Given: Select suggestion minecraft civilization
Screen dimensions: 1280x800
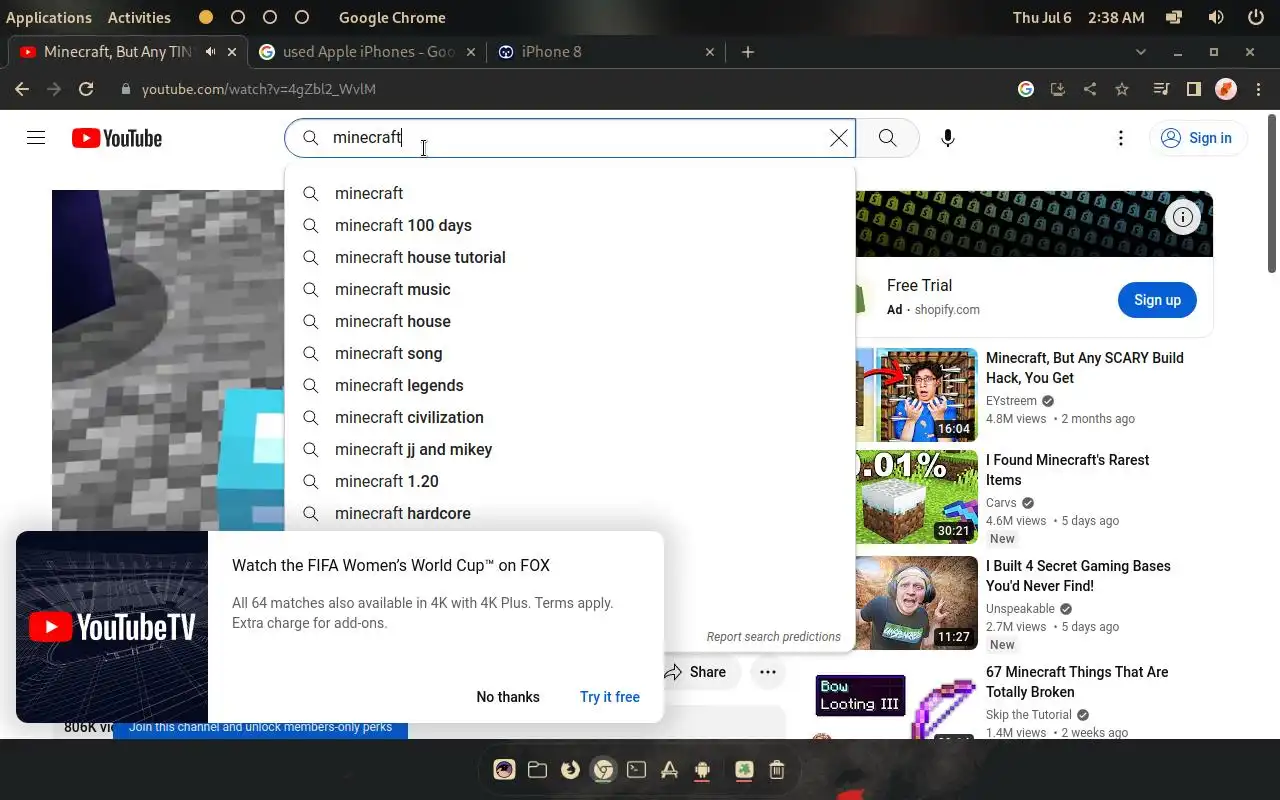Looking at the screenshot, I should pyautogui.click(x=570, y=417).
